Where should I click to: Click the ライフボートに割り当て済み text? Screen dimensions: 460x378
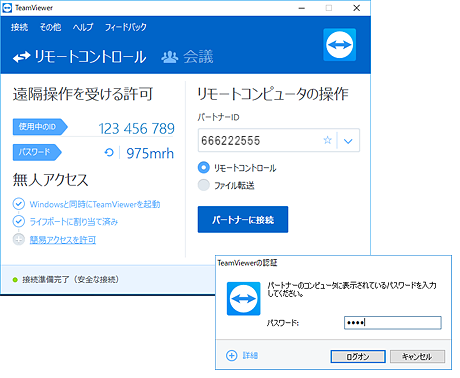tap(74, 222)
